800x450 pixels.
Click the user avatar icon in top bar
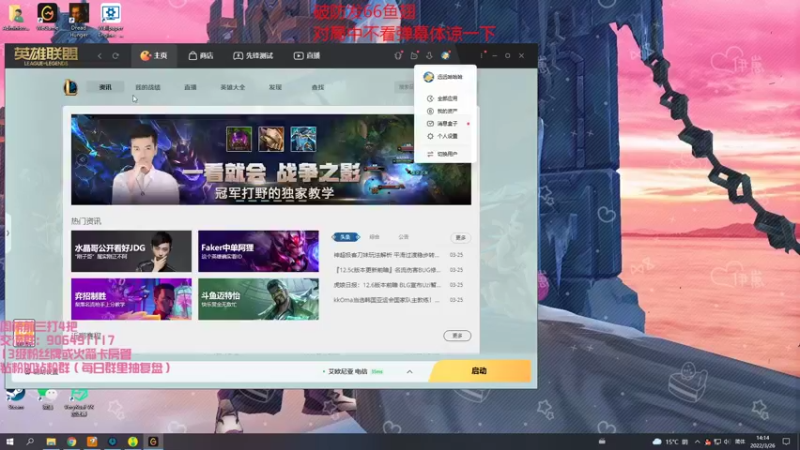[x=445, y=55]
